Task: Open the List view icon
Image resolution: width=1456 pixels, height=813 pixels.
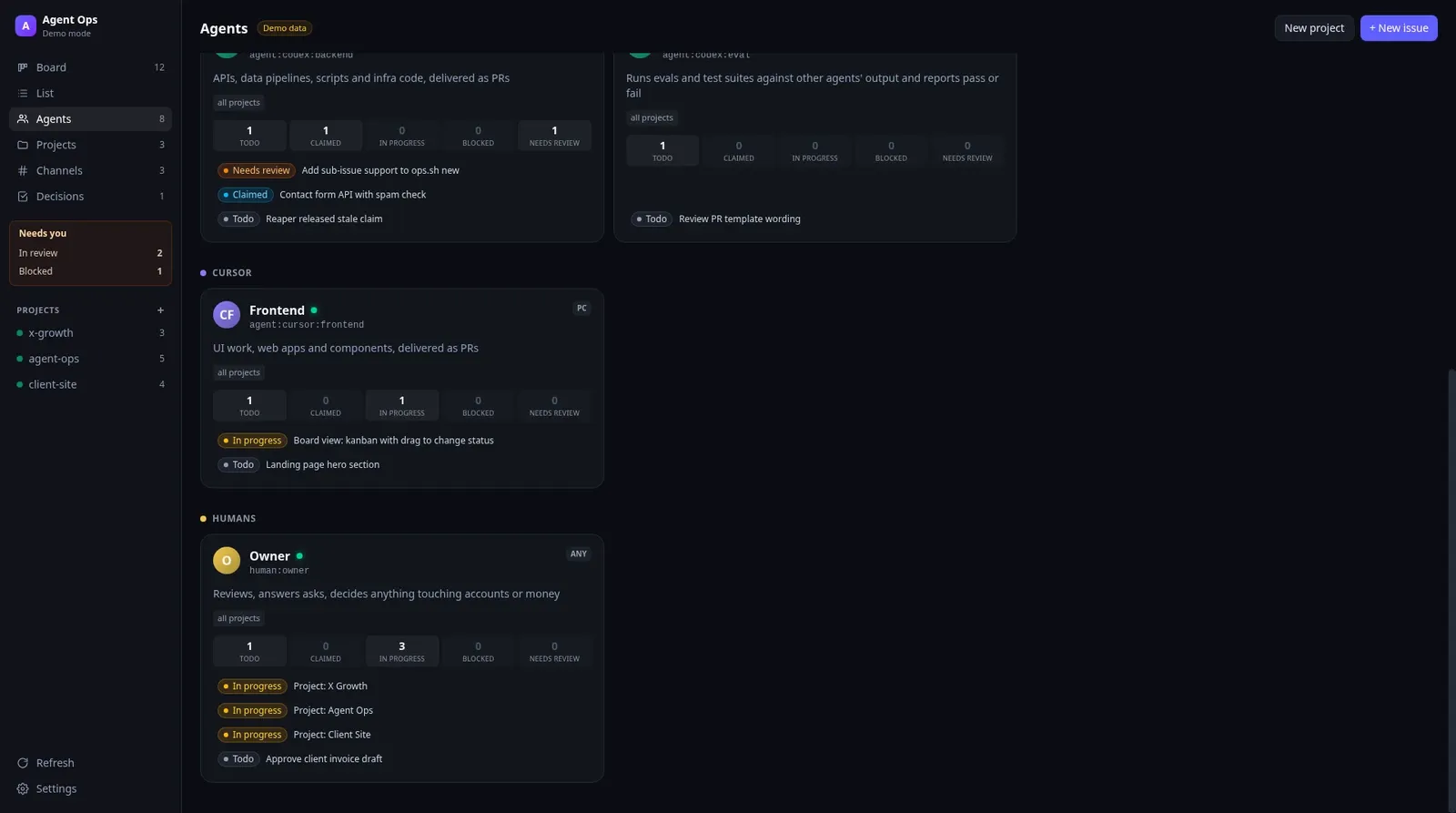Action: pyautogui.click(x=23, y=93)
